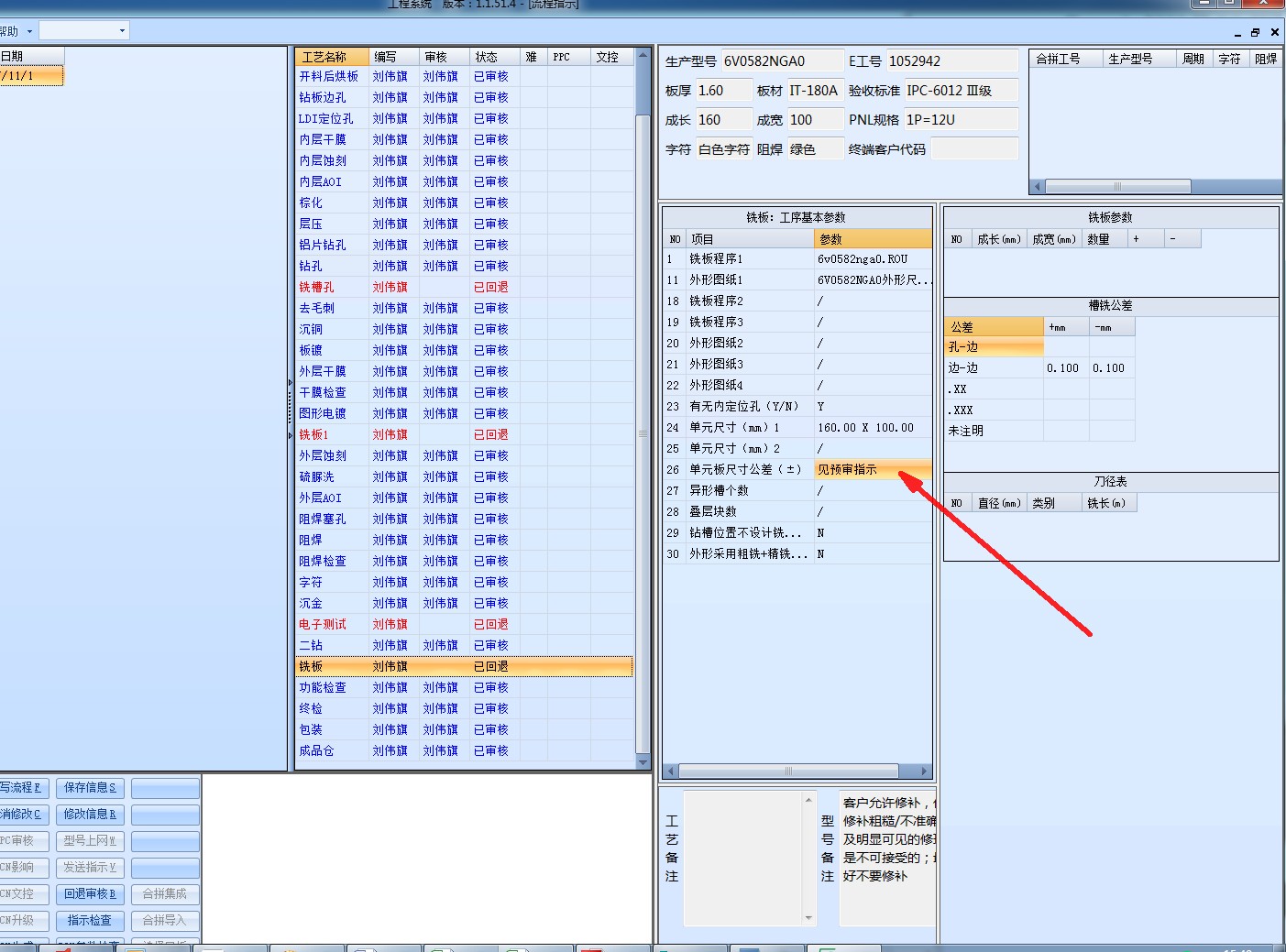Click the 发送指示V button
Image resolution: width=1286 pixels, height=952 pixels.
(x=90, y=868)
